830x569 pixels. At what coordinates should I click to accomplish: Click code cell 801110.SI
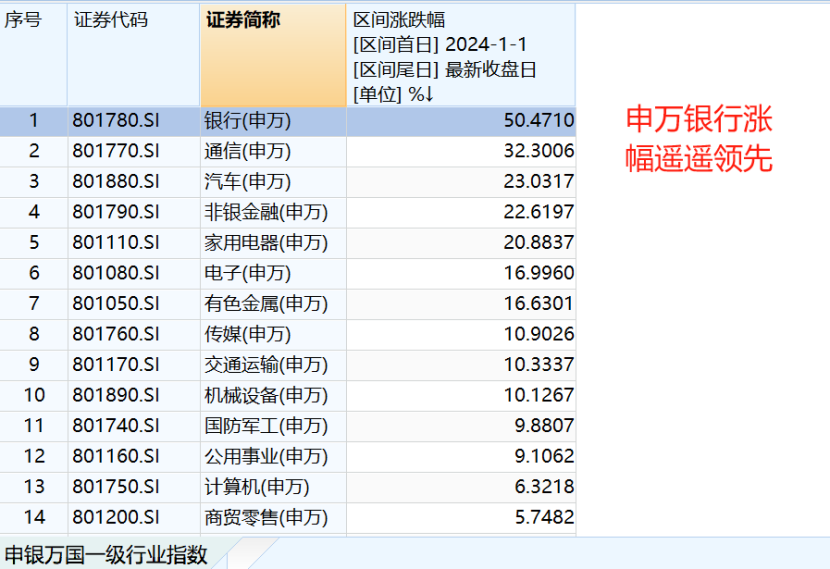click(134, 243)
